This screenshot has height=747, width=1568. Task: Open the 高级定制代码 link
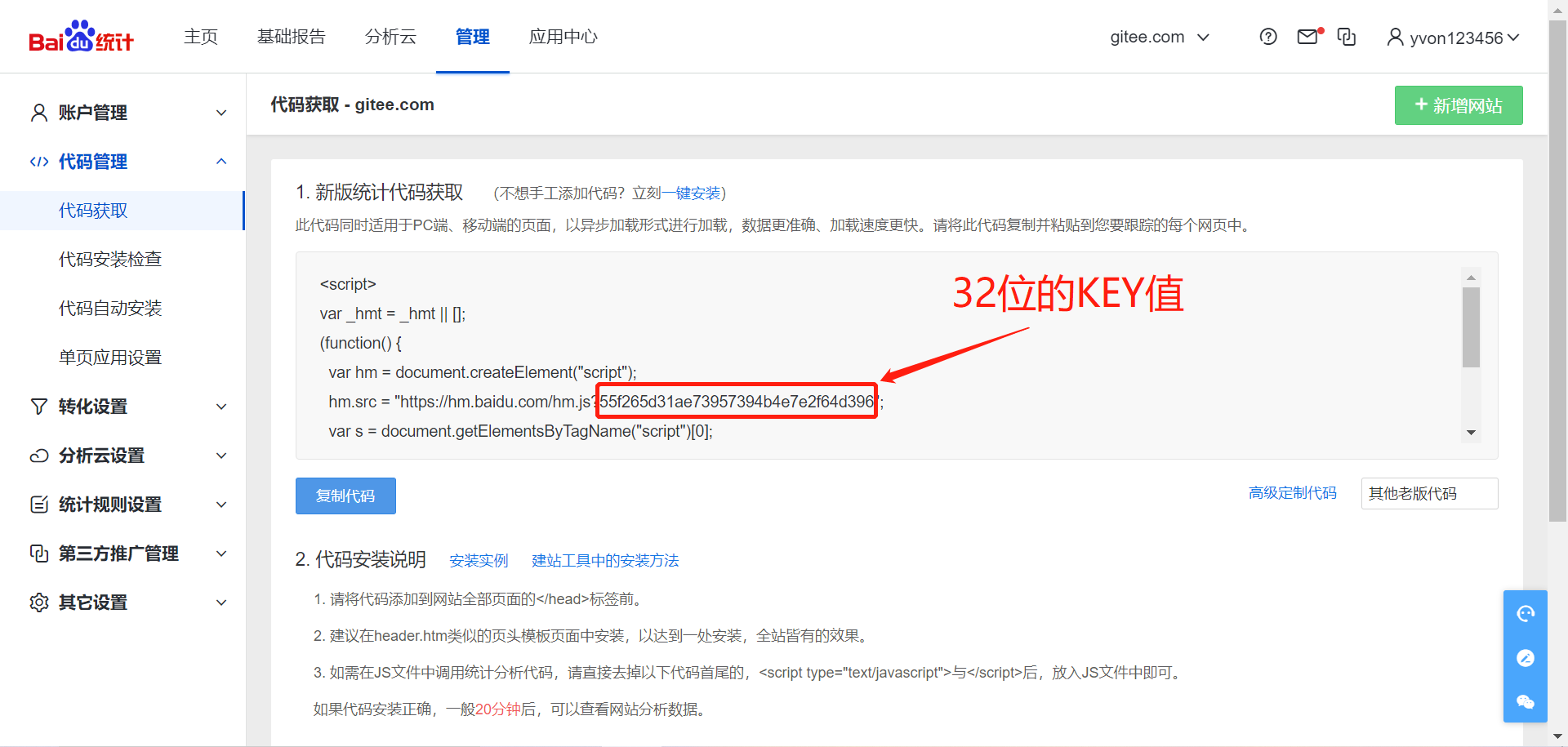[1293, 493]
